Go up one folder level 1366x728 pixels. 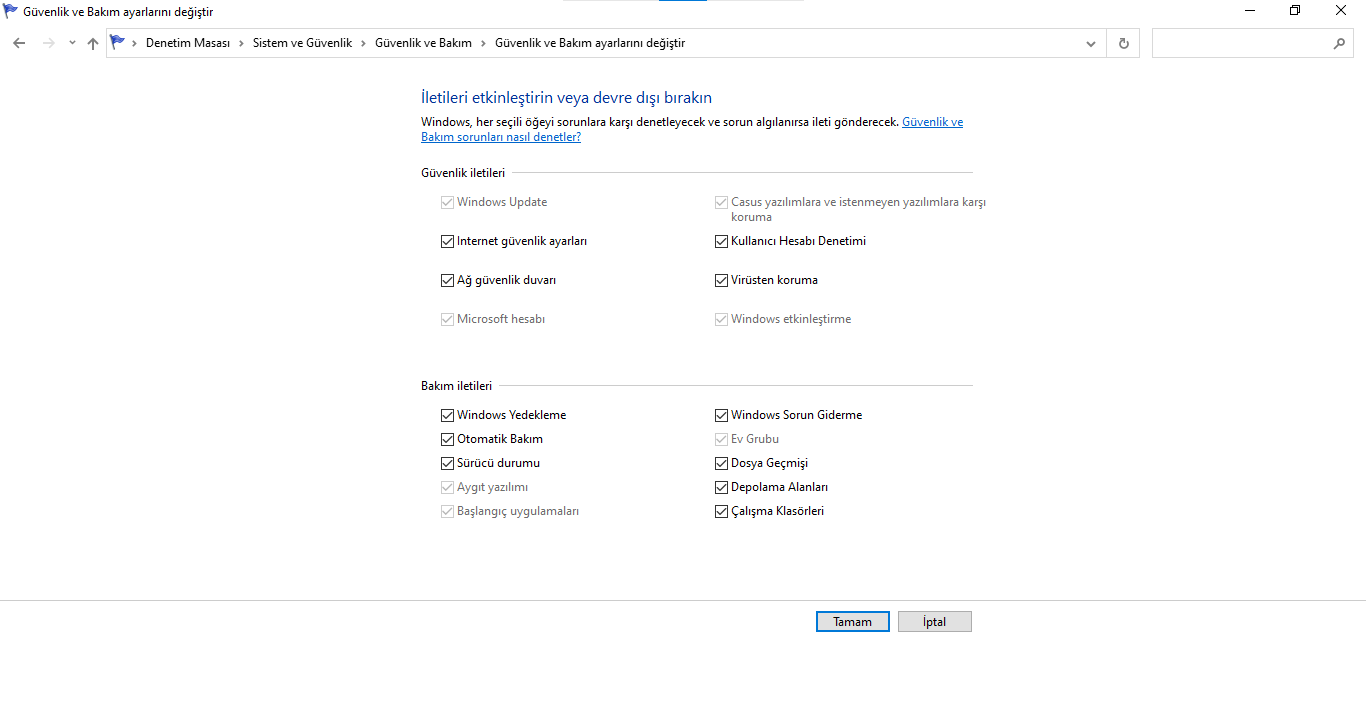(92, 42)
